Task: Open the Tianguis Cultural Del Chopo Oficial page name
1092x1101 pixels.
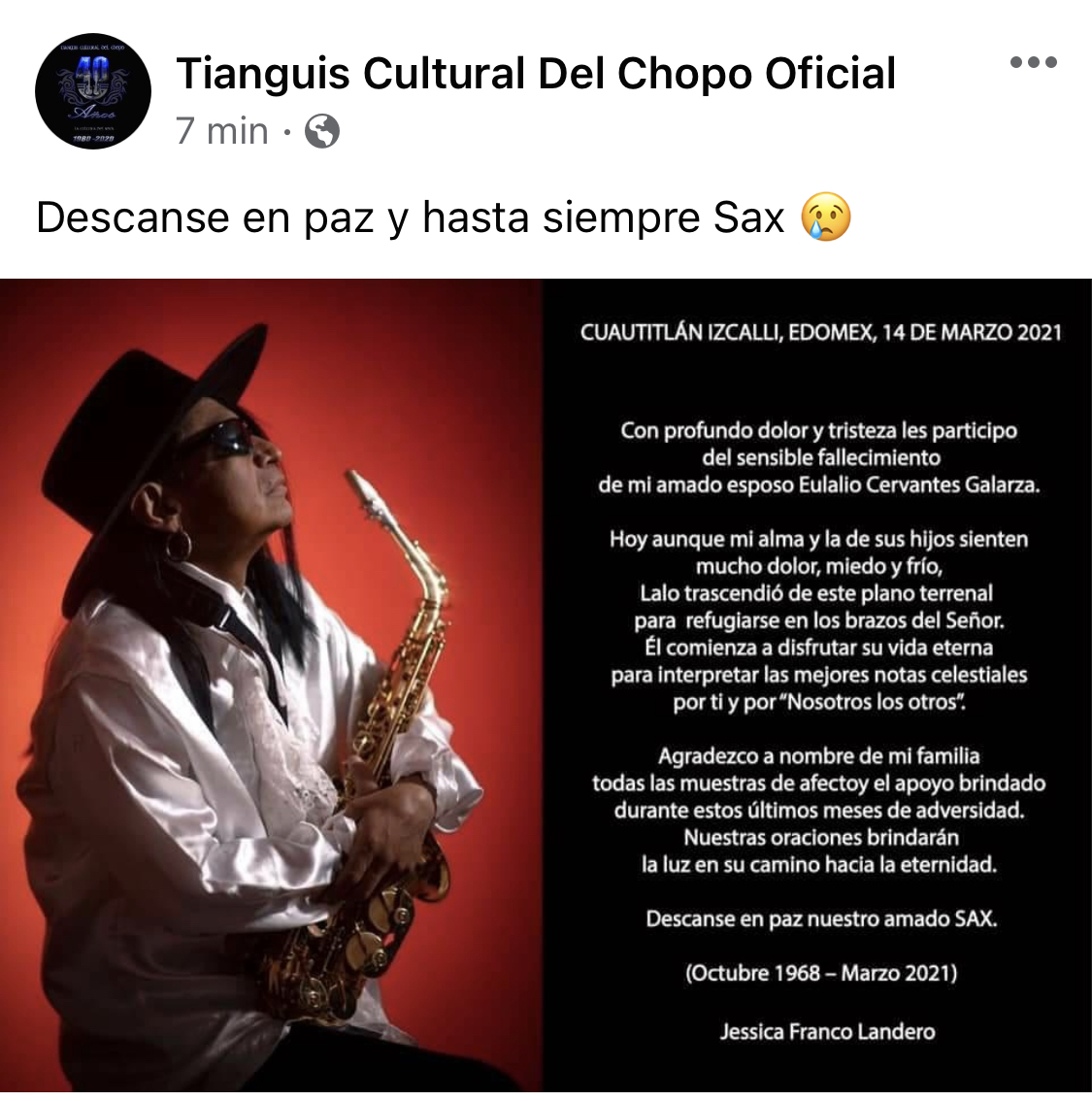Action: [536, 73]
